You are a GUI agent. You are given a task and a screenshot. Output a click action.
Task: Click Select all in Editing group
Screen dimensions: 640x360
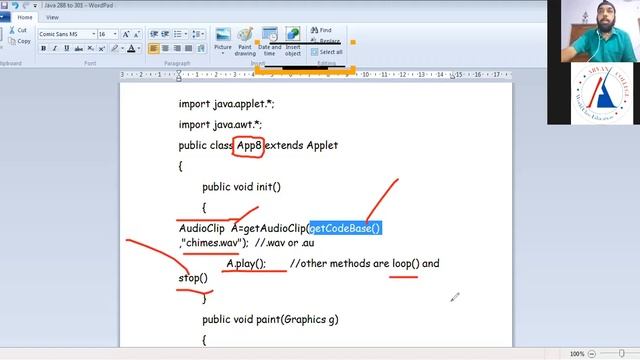tap(327, 52)
